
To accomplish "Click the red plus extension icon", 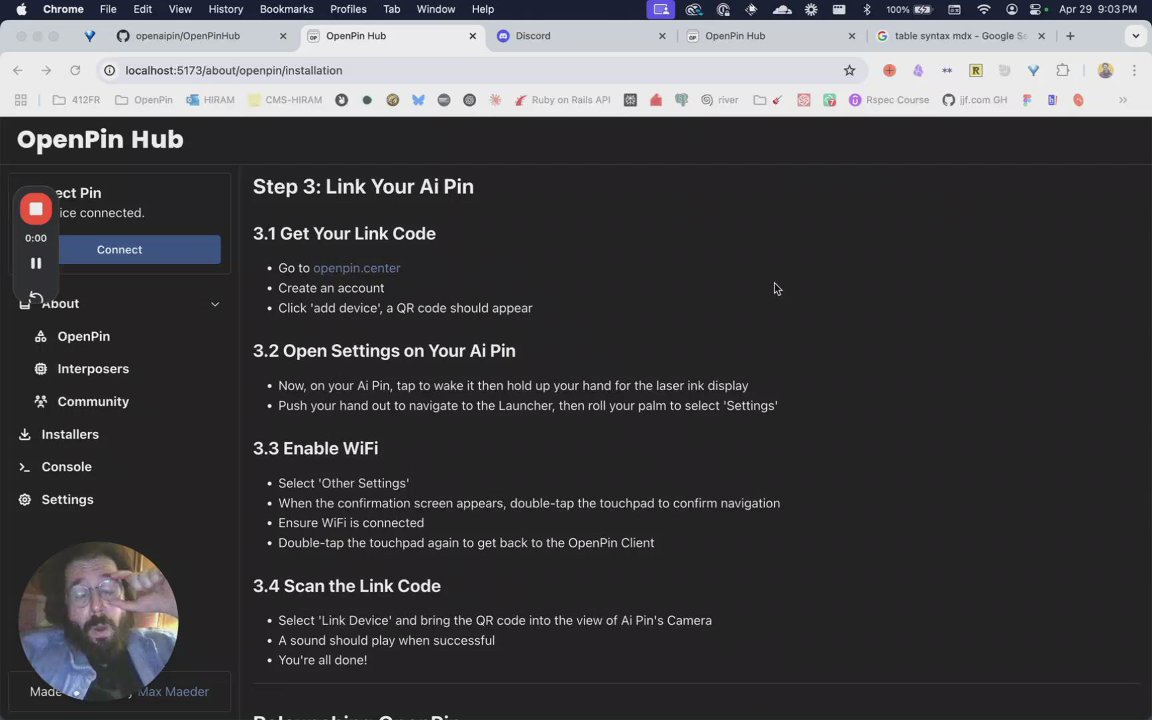I will pyautogui.click(x=890, y=71).
